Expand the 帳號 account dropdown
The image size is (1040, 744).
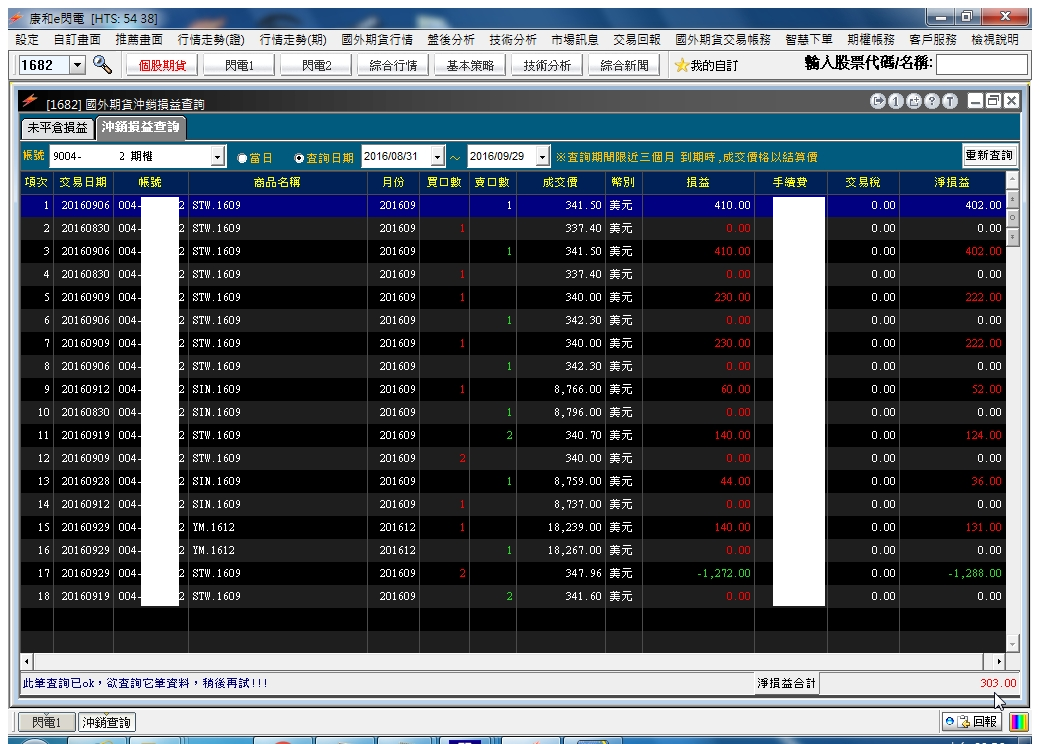click(218, 156)
